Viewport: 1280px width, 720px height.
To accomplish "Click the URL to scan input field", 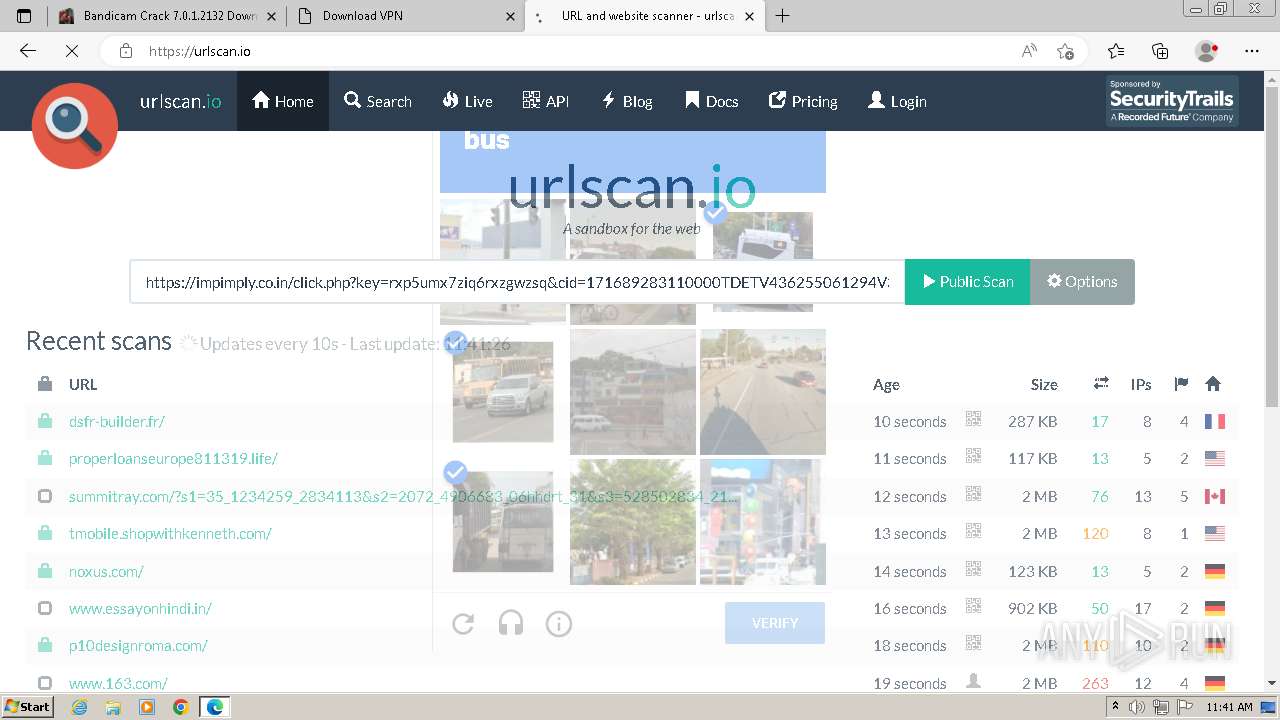I will (x=517, y=282).
